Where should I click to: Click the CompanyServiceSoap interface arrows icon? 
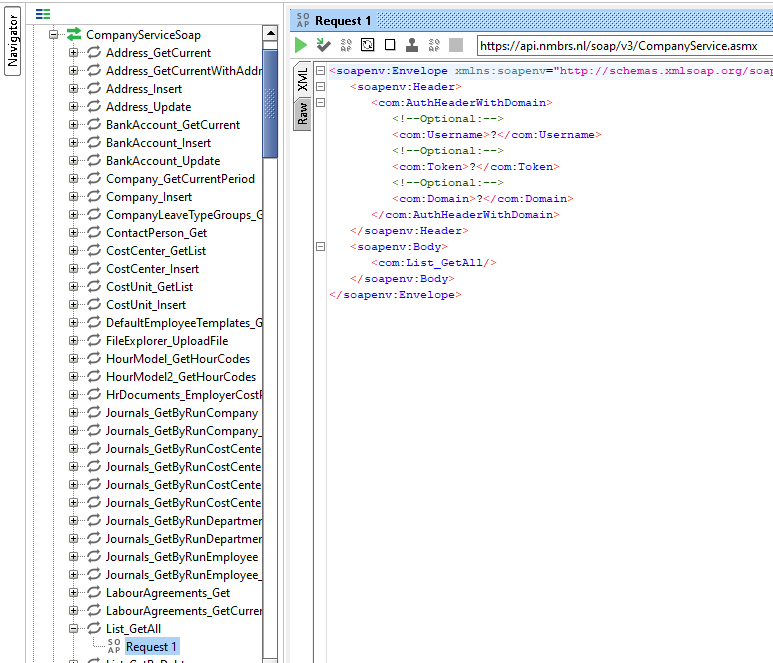tap(74, 35)
